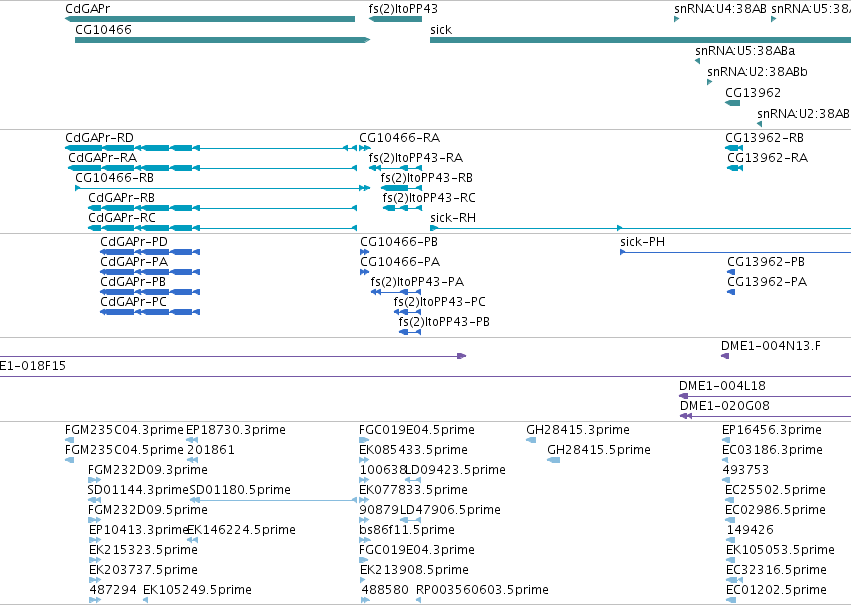
Task: Select the EC01202.5prime EST
Action: click(x=731, y=600)
